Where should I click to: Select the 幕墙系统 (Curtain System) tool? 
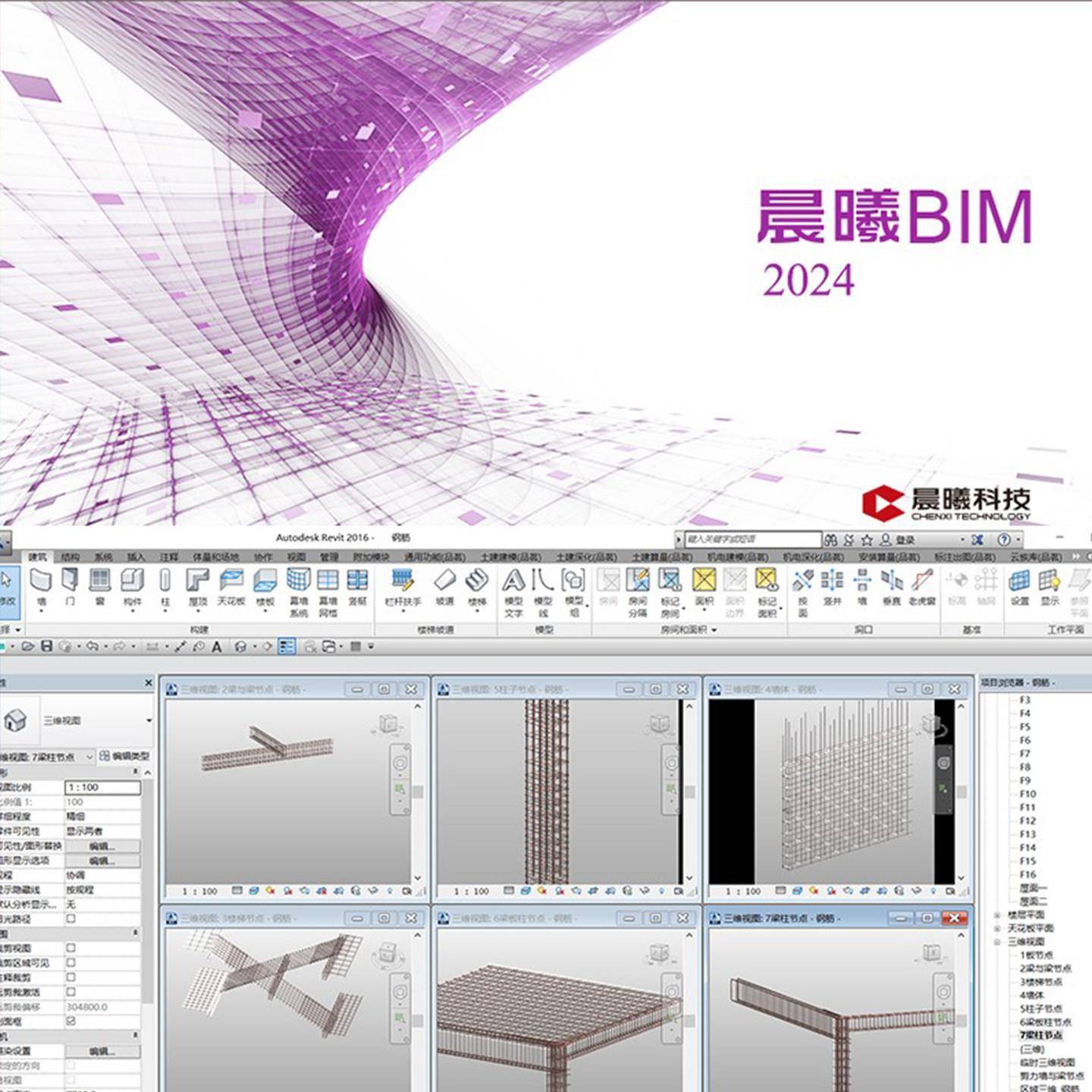click(299, 592)
